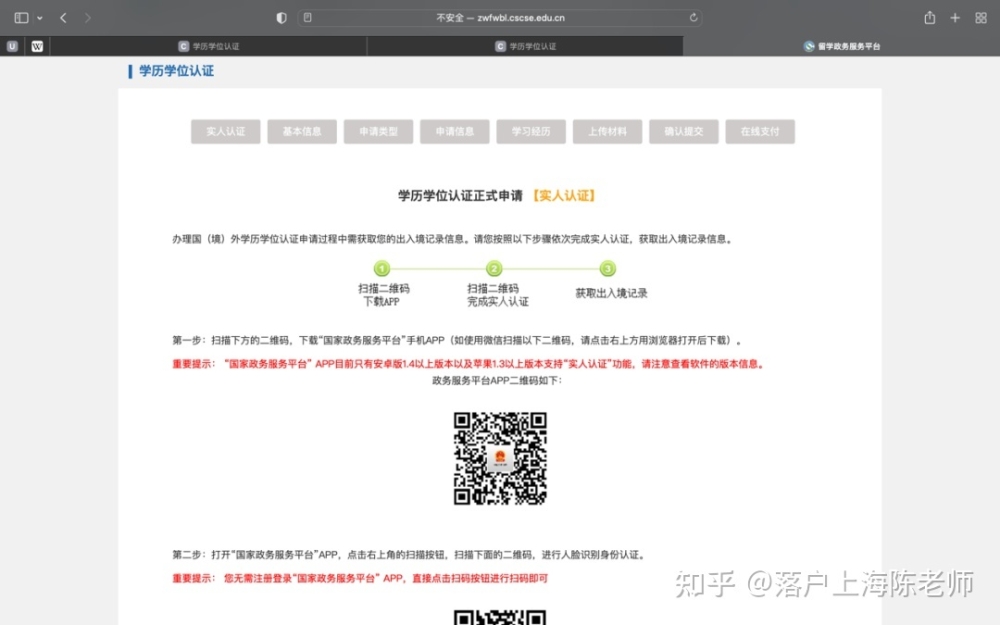Click the 第一步 instruction line
The image size is (1000, 625).
pyautogui.click(x=457, y=341)
